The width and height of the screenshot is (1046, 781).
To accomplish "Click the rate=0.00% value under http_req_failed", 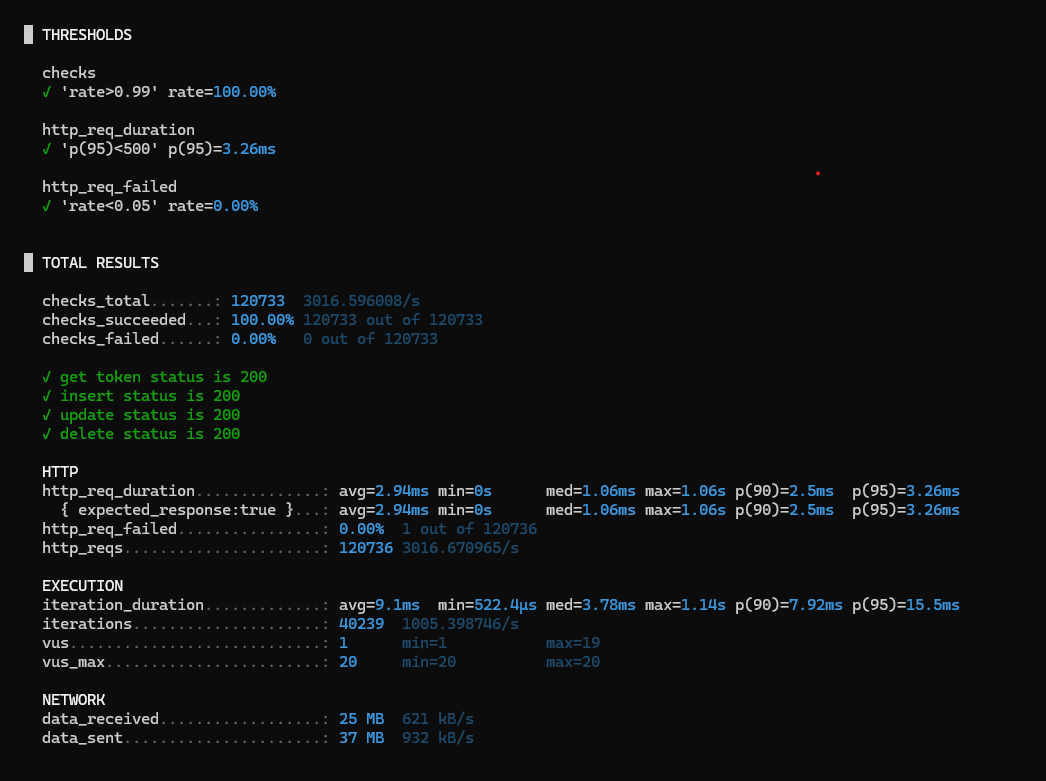I will pos(213,206).
